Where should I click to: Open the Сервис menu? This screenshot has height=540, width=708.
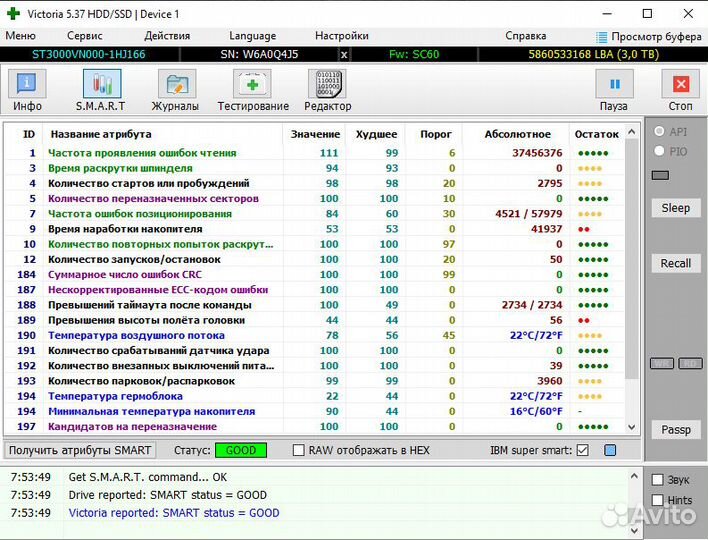click(84, 36)
